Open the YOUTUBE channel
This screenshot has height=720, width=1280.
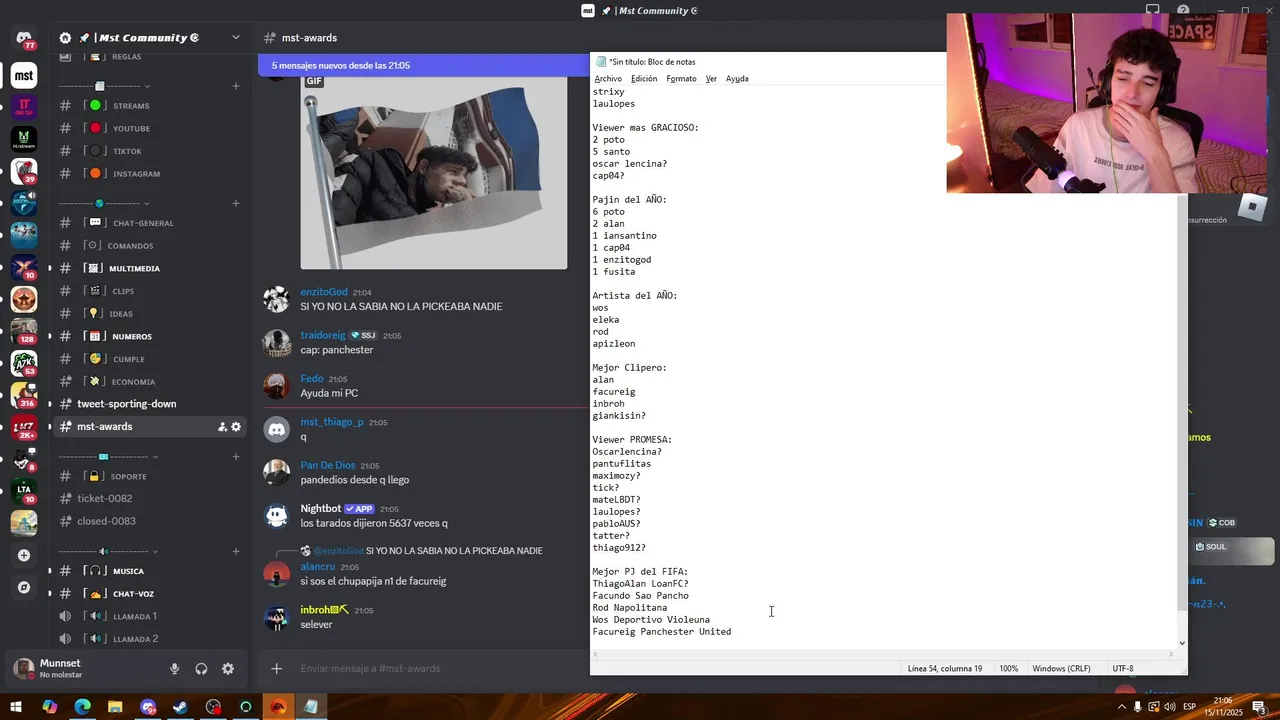[150, 128]
